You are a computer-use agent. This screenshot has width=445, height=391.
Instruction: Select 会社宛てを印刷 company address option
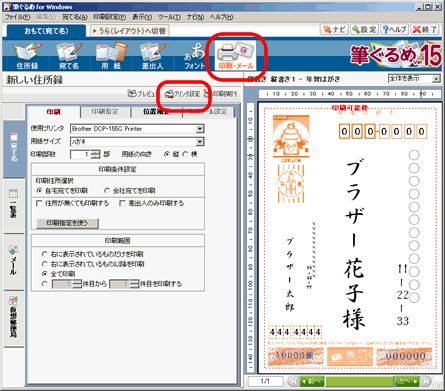pyautogui.click(x=107, y=191)
